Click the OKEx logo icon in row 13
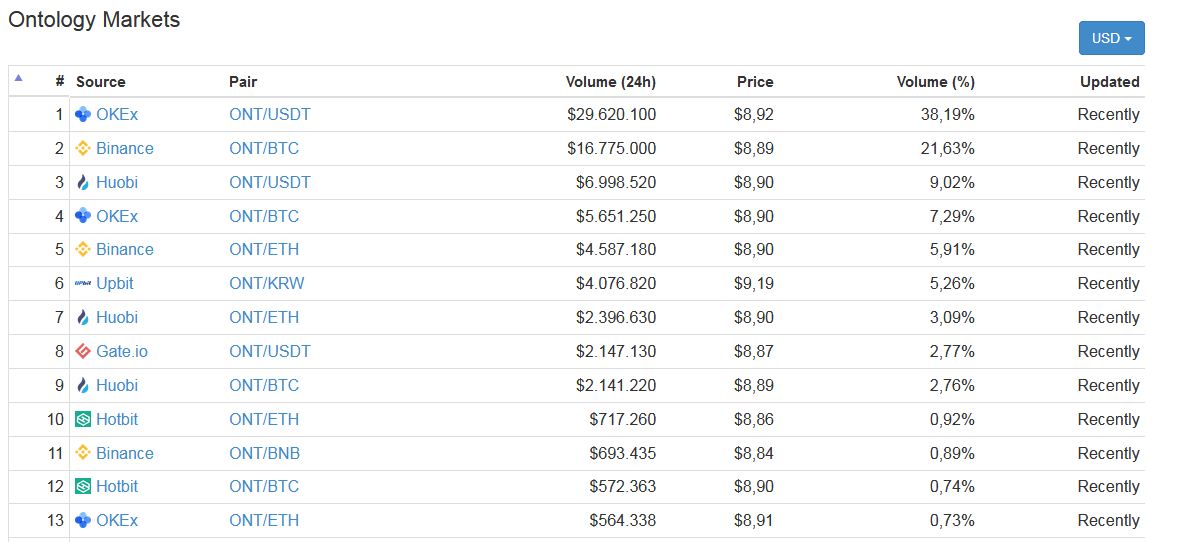This screenshot has width=1183, height=542. [84, 521]
